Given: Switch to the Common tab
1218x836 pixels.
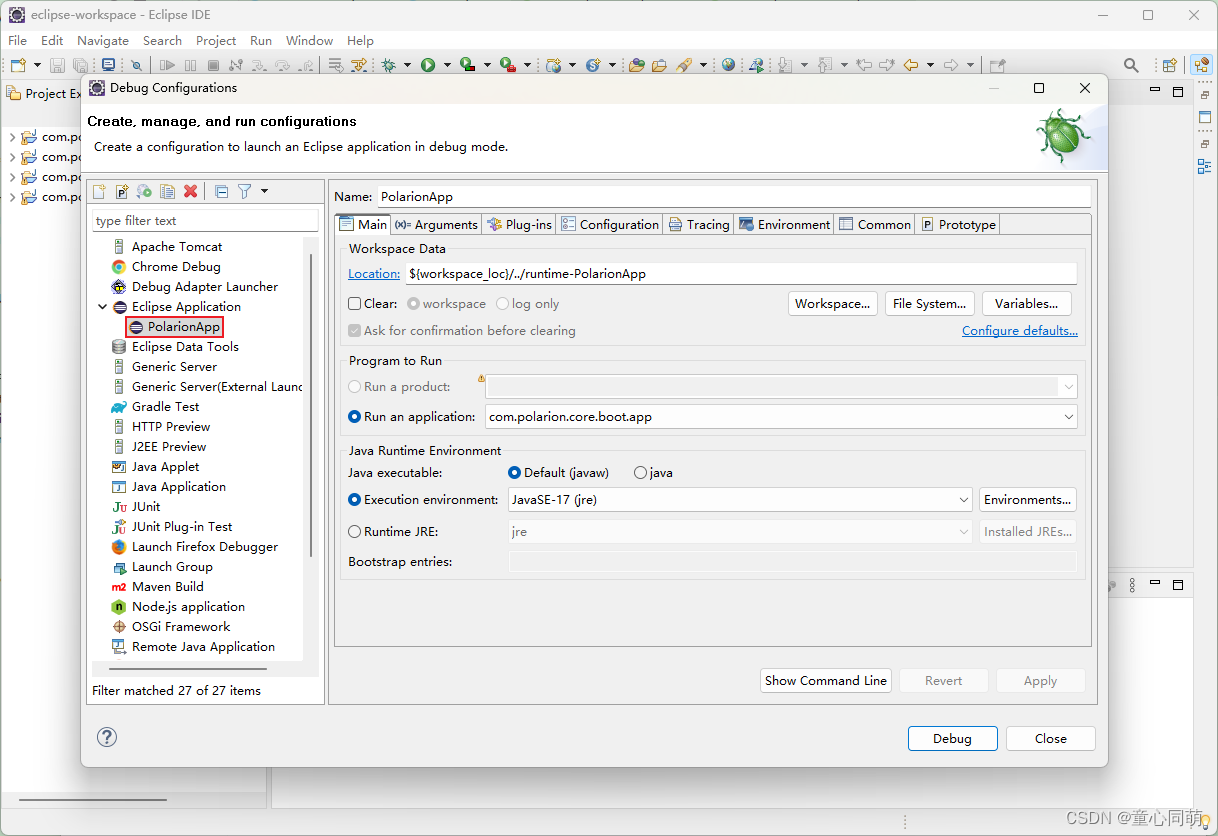Looking at the screenshot, I should tap(874, 224).
